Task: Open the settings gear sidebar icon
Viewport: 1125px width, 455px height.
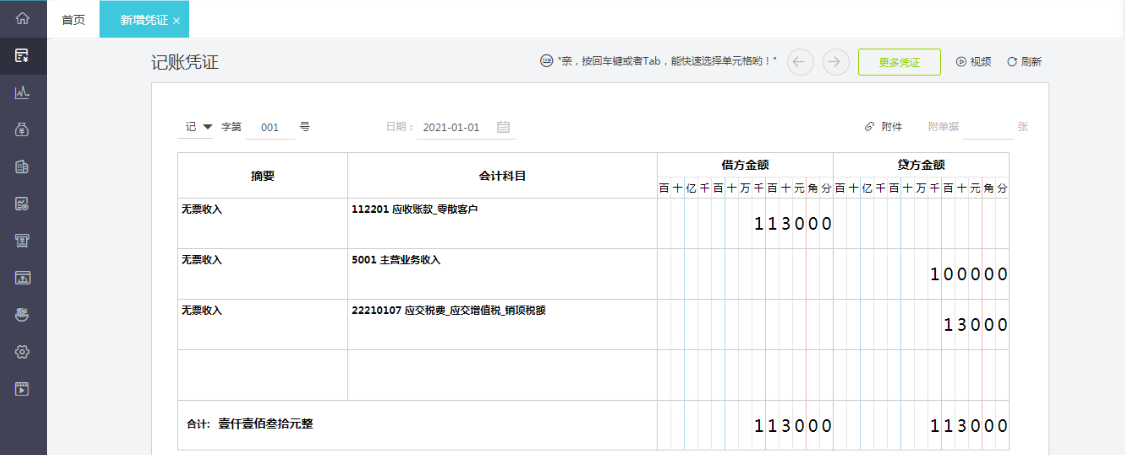Action: tap(22, 352)
